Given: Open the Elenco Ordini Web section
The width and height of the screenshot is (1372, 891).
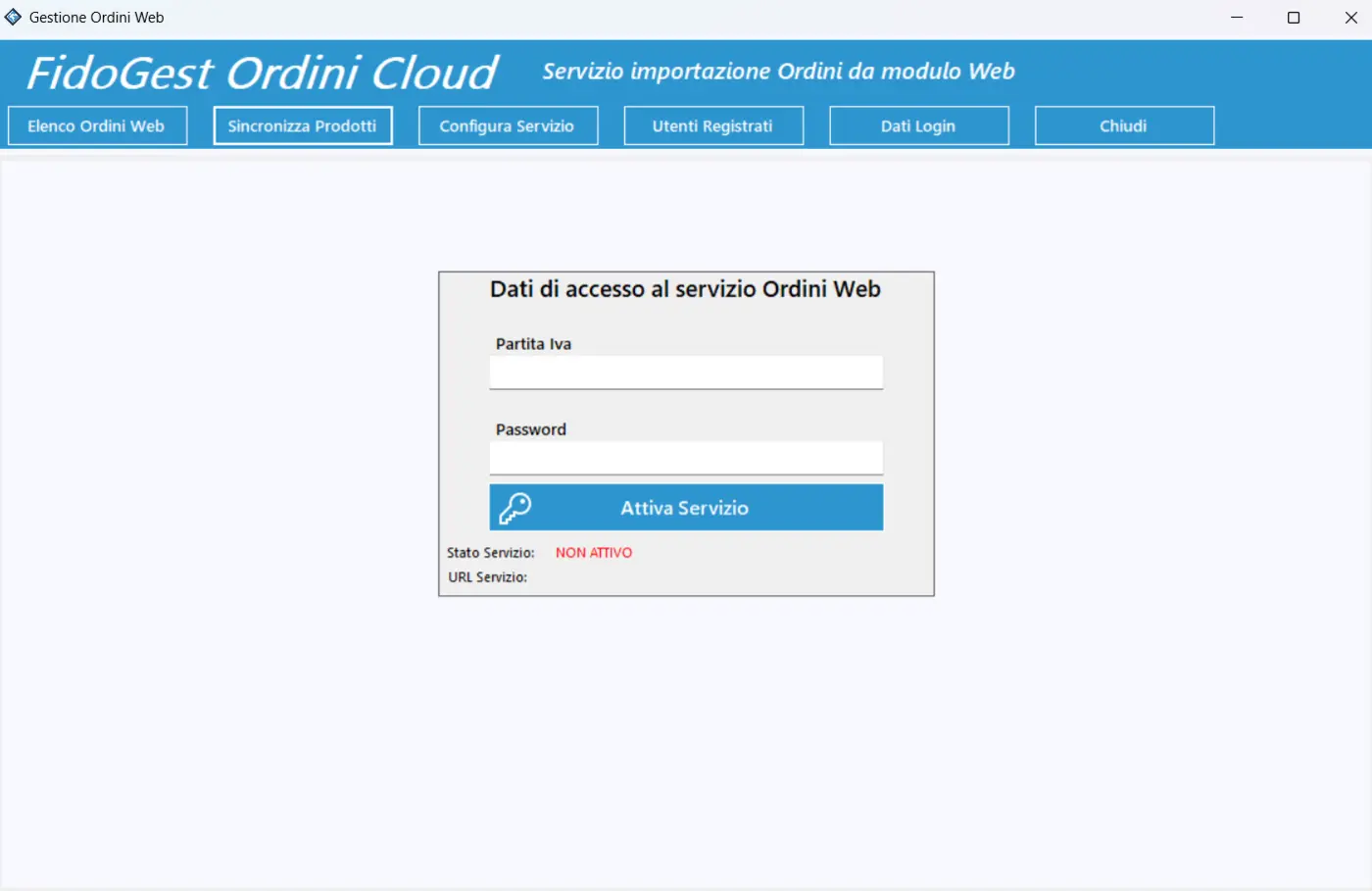Looking at the screenshot, I should point(97,125).
